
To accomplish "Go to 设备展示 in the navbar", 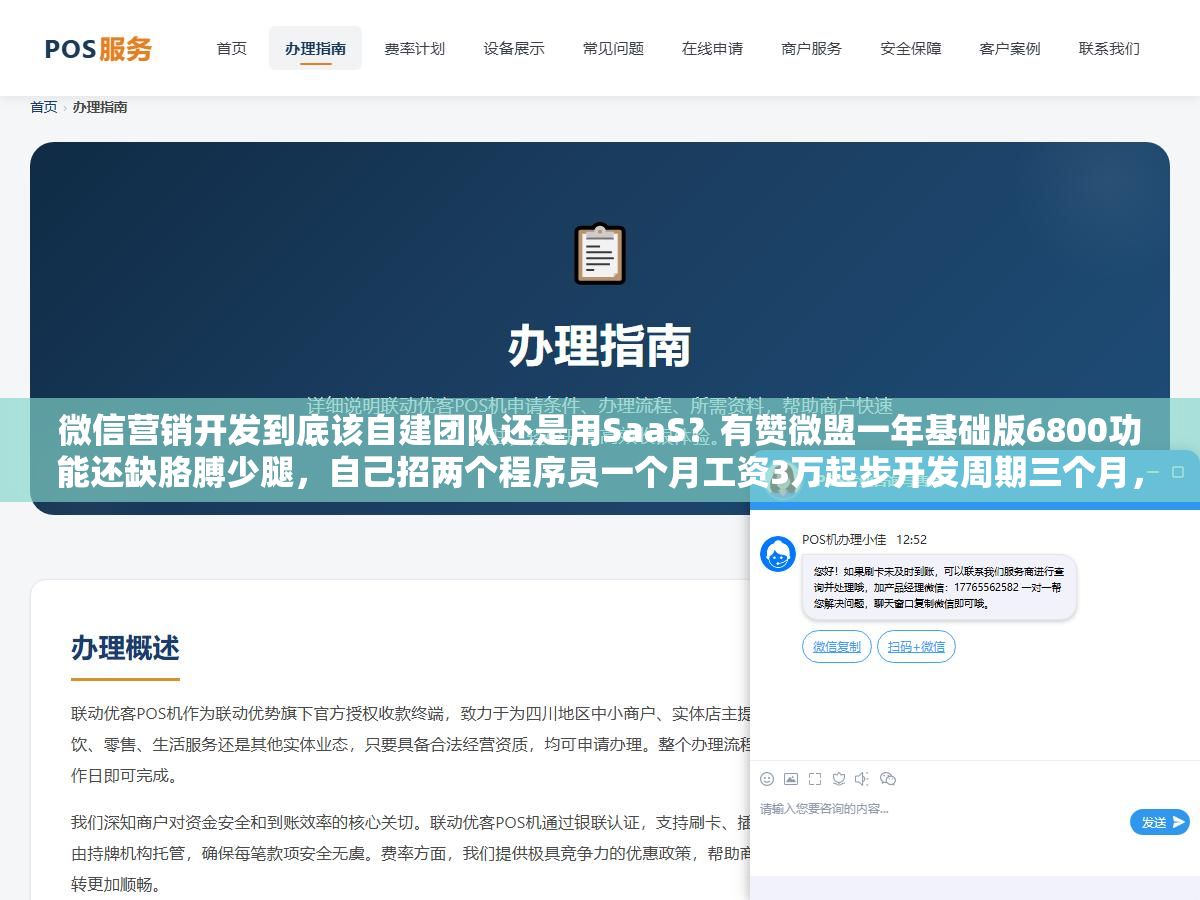I will [514, 48].
